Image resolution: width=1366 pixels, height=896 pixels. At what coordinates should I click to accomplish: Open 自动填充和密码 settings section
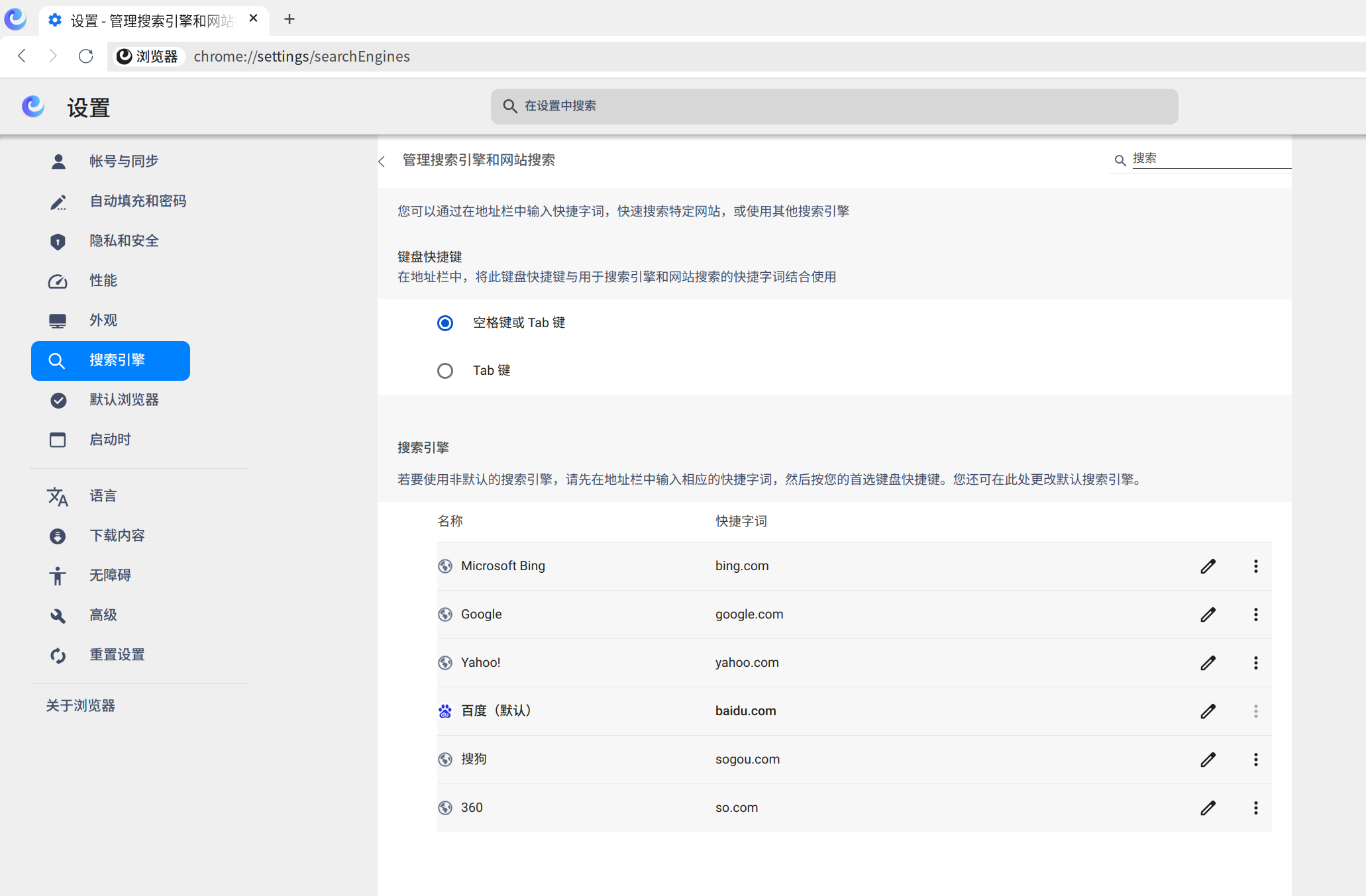point(111,201)
